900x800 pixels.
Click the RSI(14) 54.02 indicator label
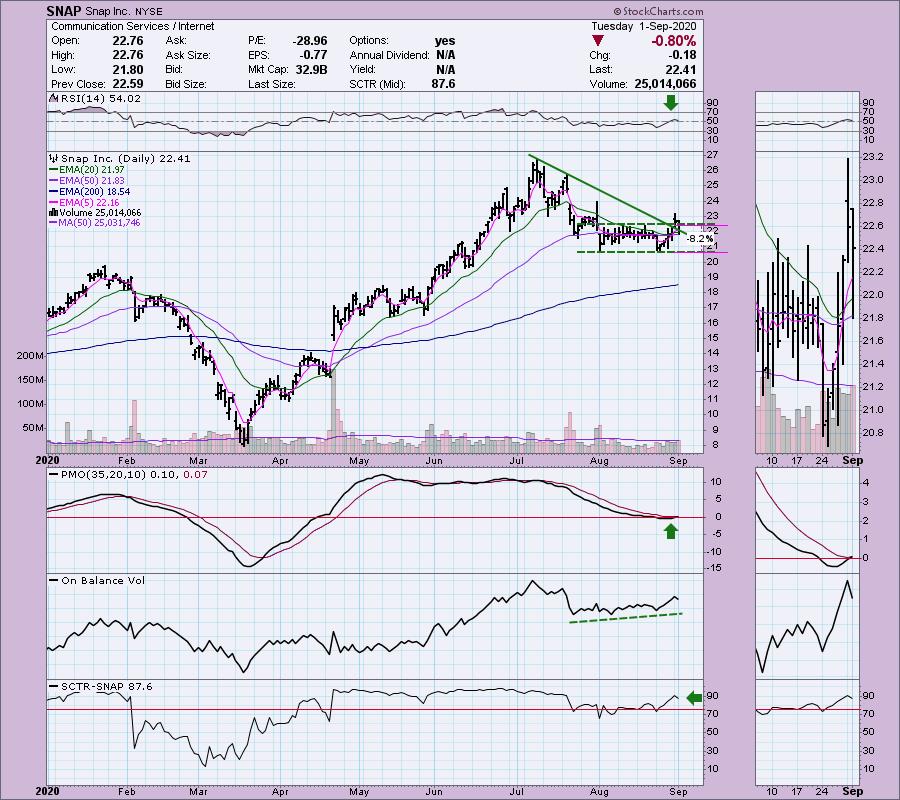[101, 99]
